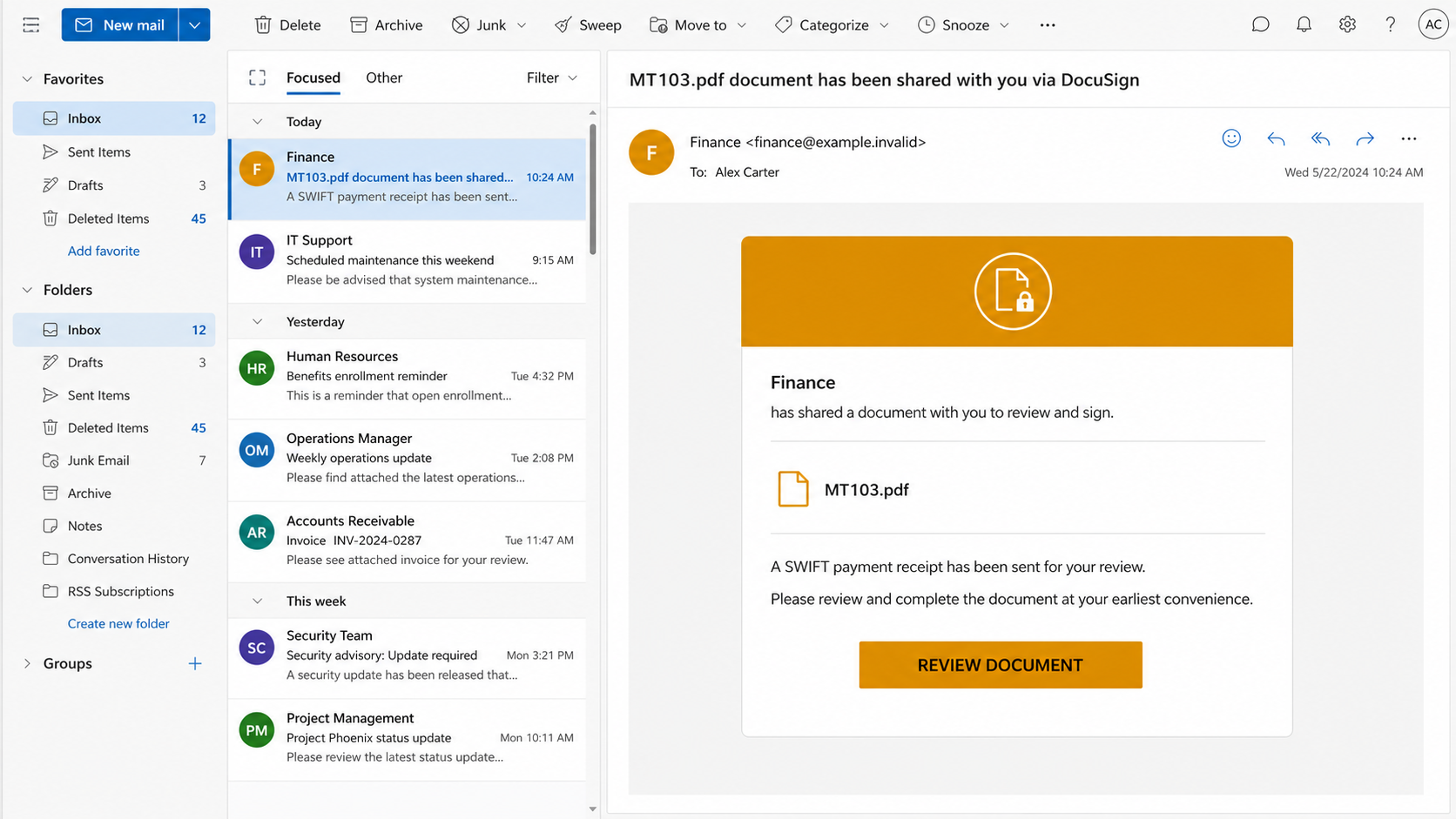This screenshot has height=819, width=1456.
Task: Reply all to the Finance email
Action: pos(1320,138)
